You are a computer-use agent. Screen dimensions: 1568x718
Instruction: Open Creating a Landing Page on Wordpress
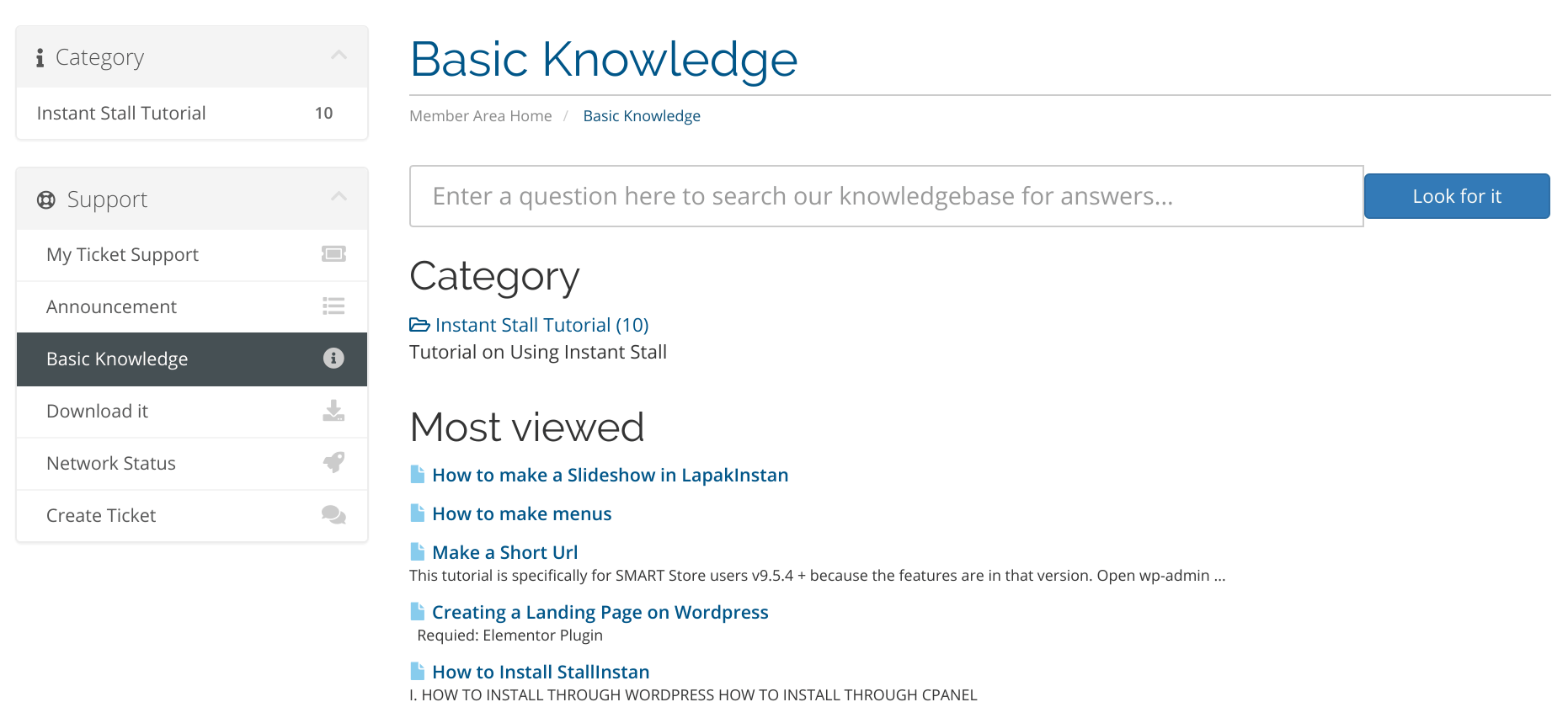click(600, 612)
